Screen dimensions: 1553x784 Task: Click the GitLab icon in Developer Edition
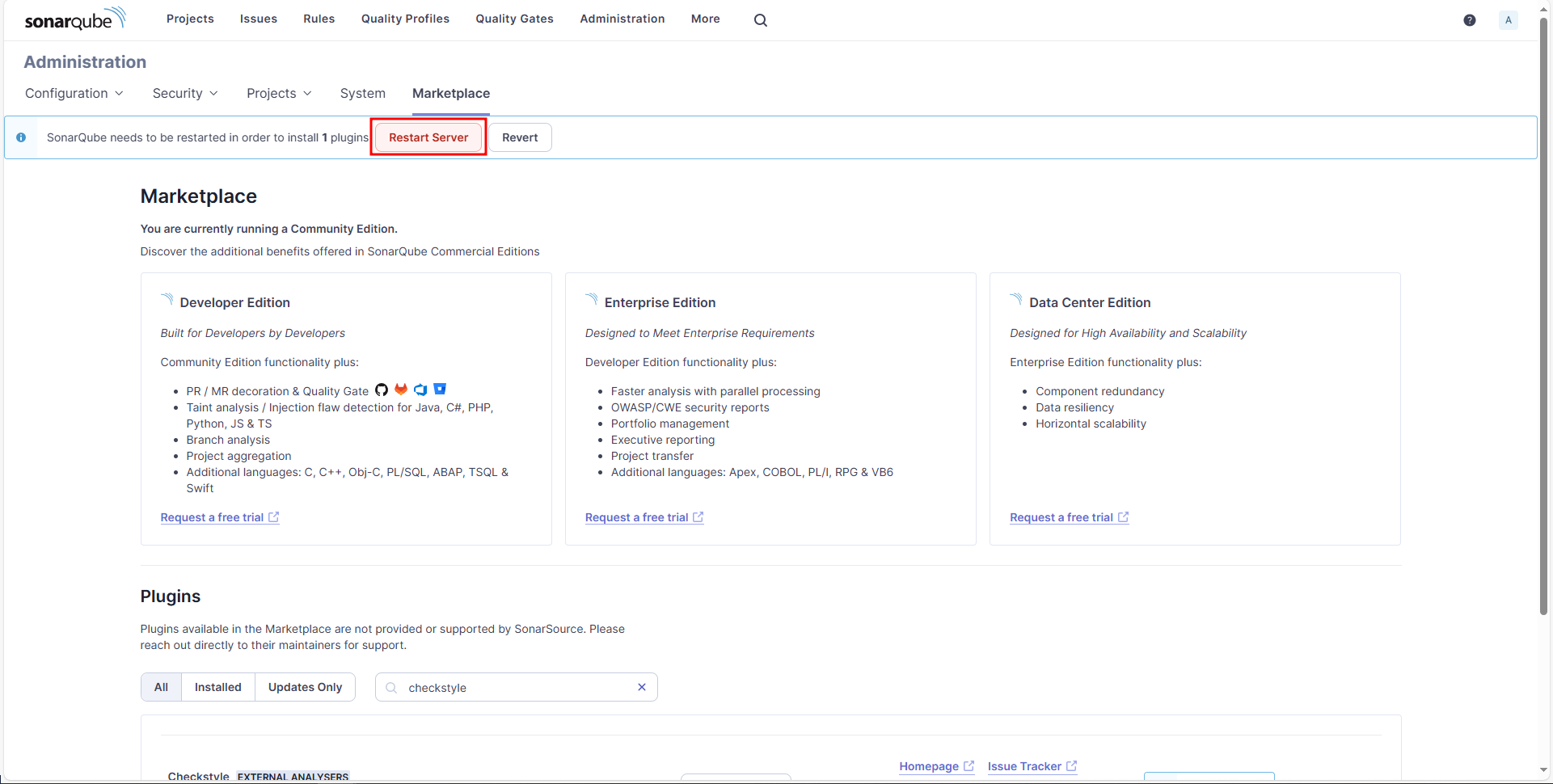tap(401, 389)
